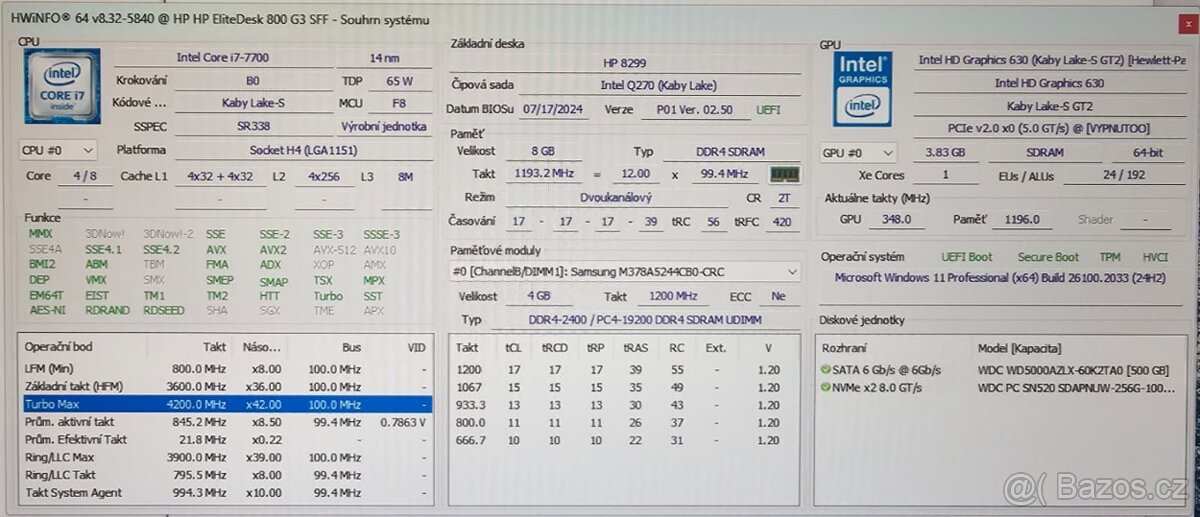The height and width of the screenshot is (517, 1200).
Task: Click the Kaby Lake-S codename field
Action: coord(251,102)
